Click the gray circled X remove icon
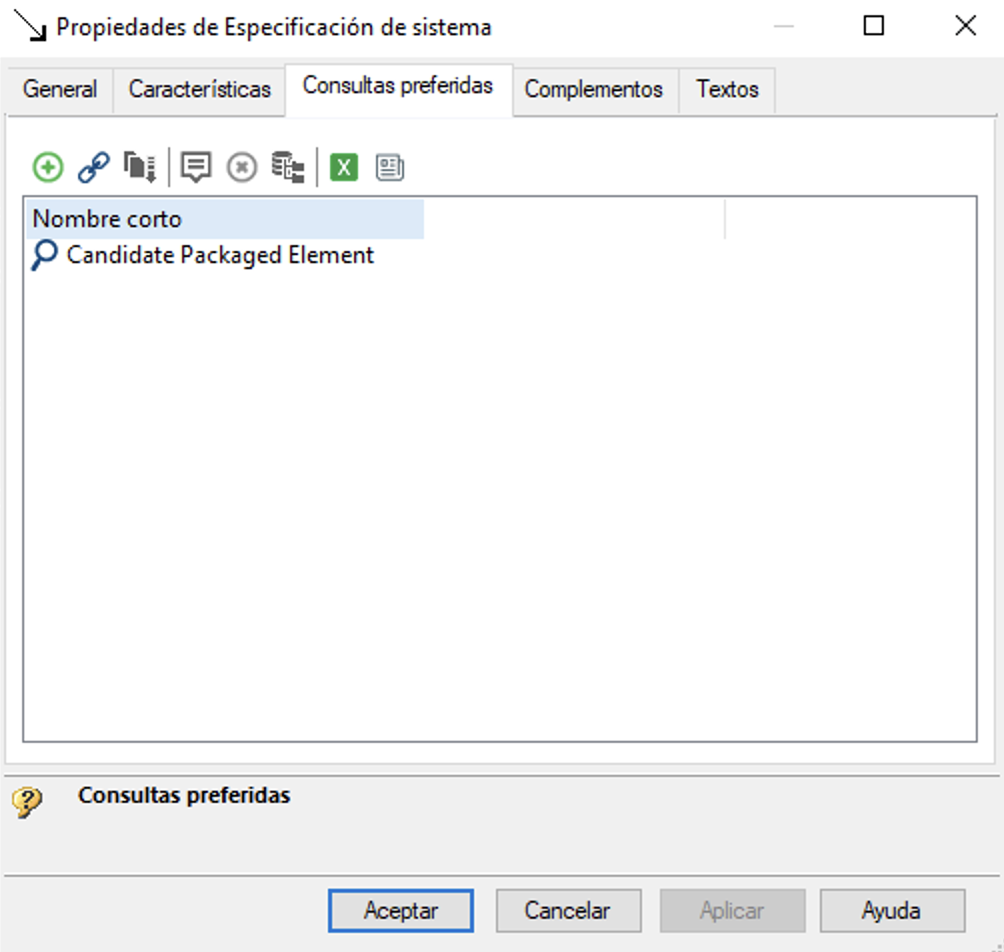Viewport: 1004px width, 952px height. (242, 168)
